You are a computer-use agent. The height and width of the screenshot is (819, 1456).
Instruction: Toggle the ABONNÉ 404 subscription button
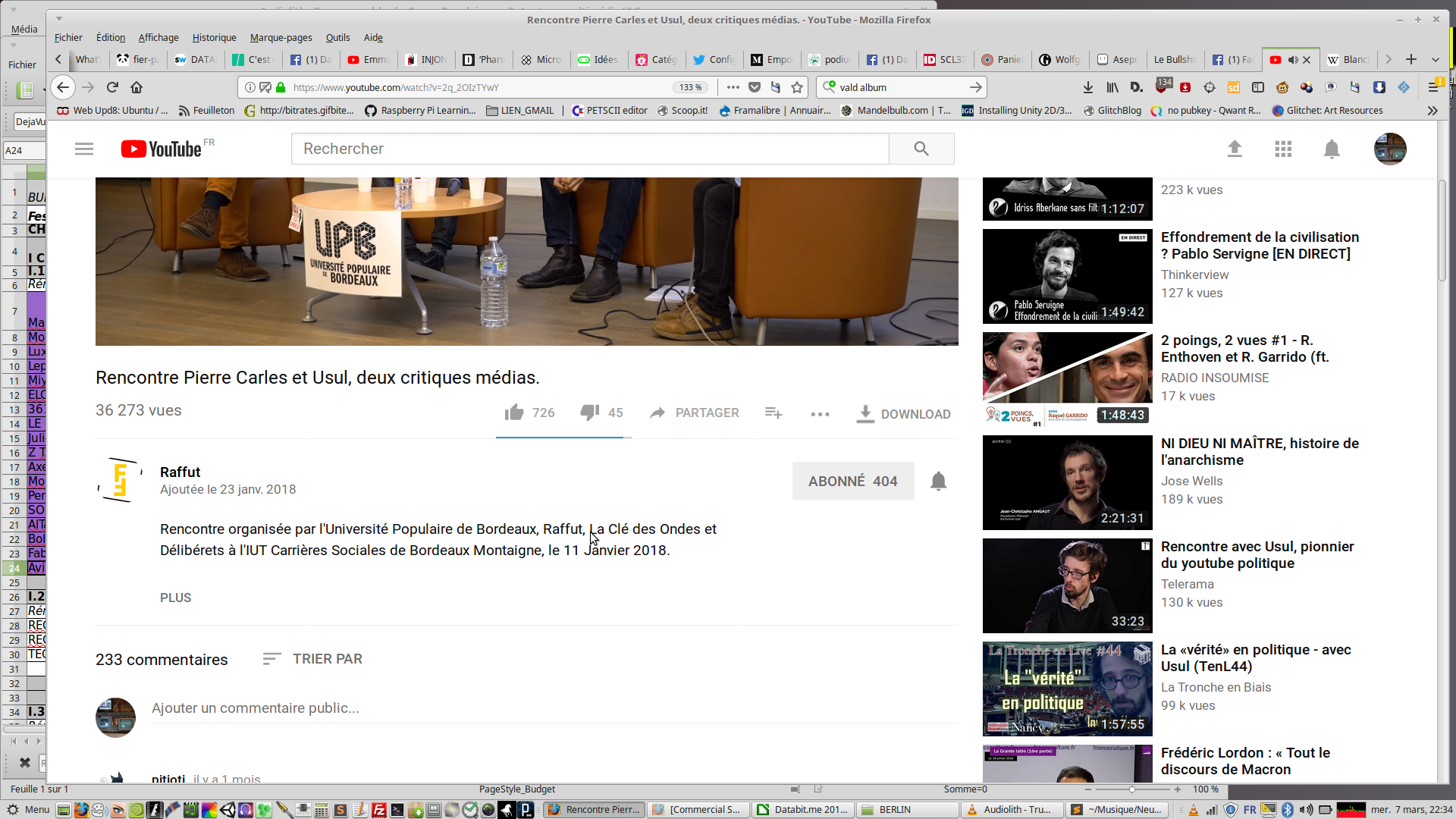pos(852,481)
